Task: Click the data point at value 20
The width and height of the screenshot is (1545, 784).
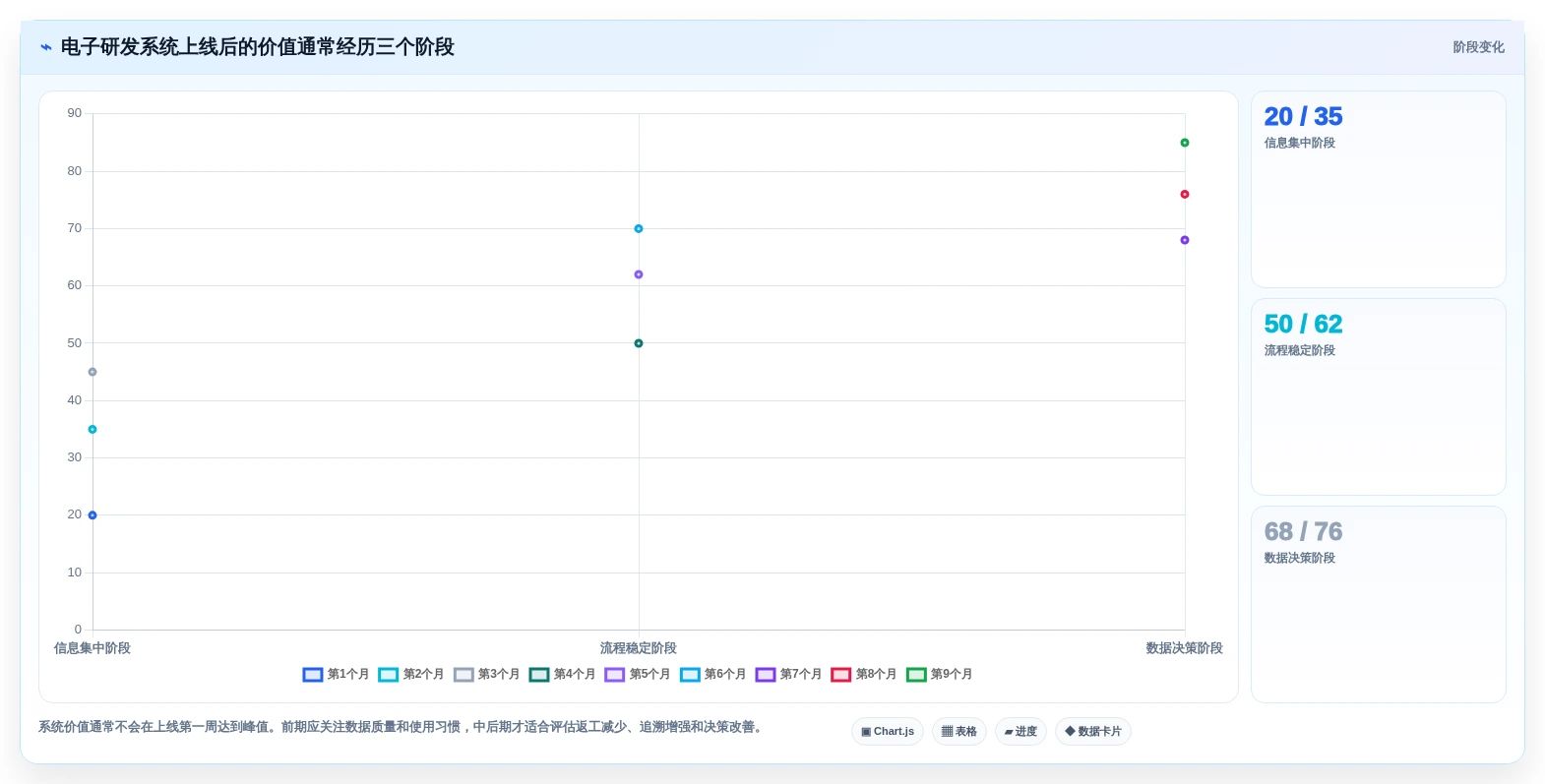Action: pos(93,515)
